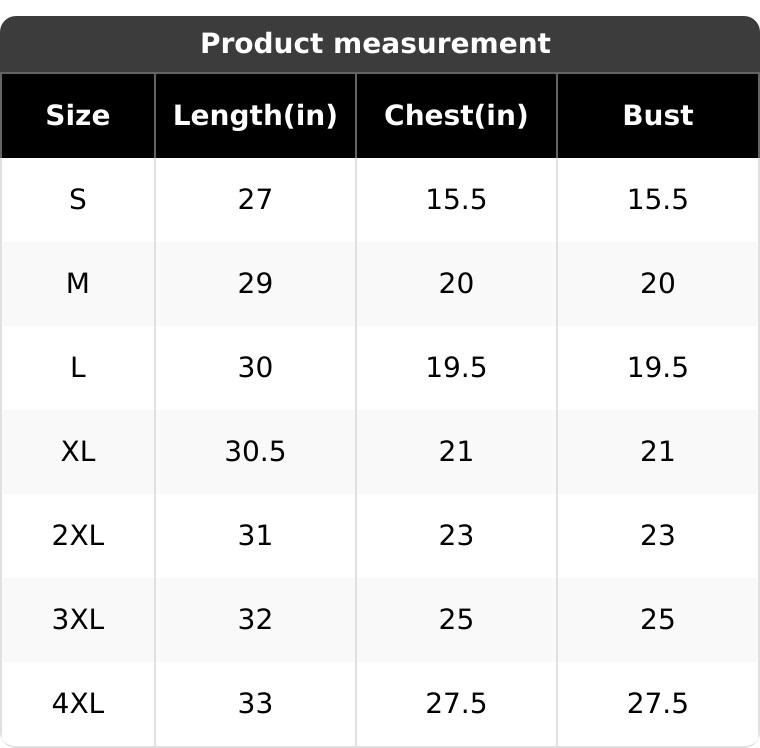Click the Length(in) column header

[x=255, y=116]
